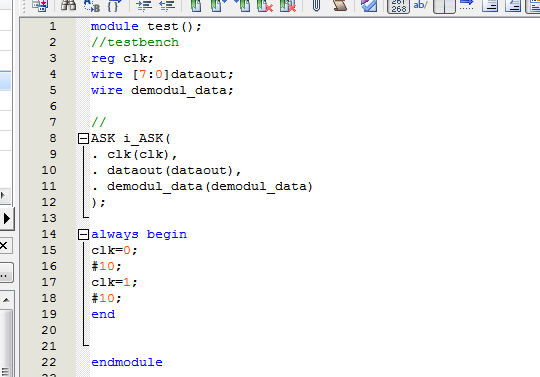540x377 pixels.
Task: Toggle line numbers display (267/268 icon)
Action: tap(398, 6)
